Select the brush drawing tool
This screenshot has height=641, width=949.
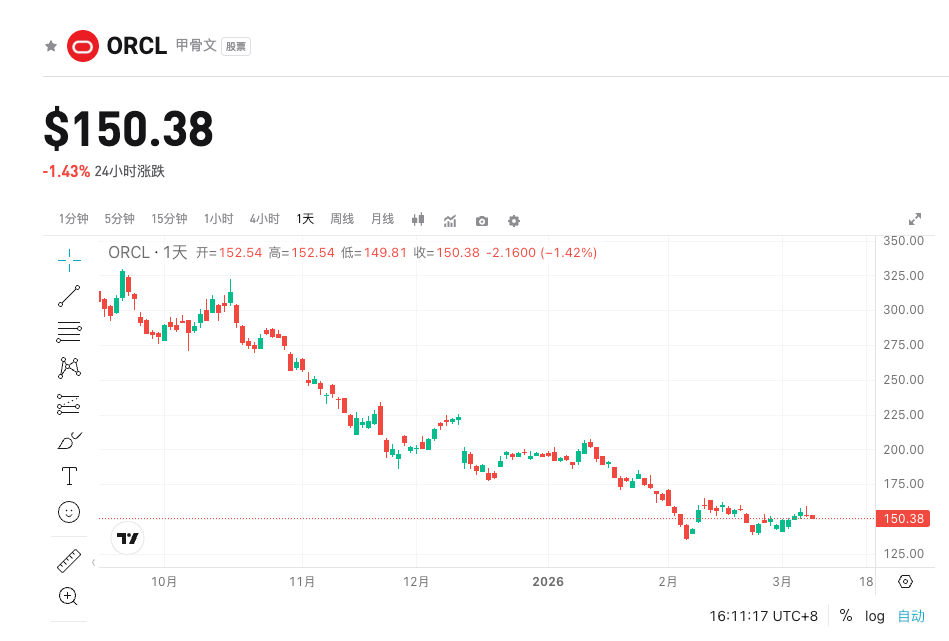(x=69, y=440)
